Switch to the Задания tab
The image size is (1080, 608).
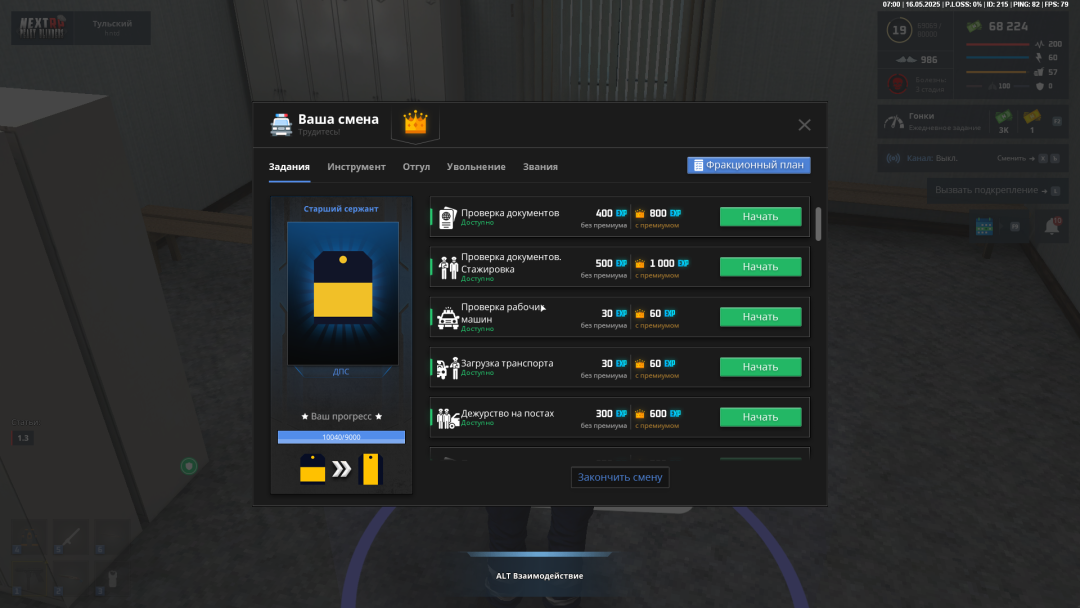pos(289,167)
